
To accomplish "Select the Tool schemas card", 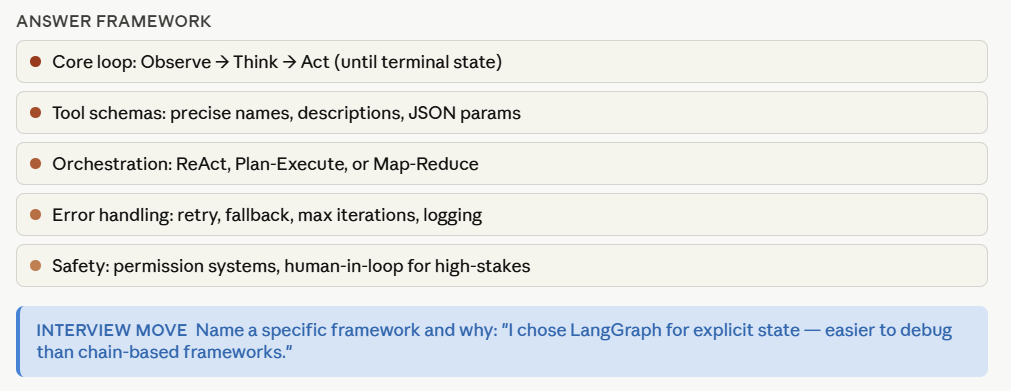I will [x=502, y=113].
